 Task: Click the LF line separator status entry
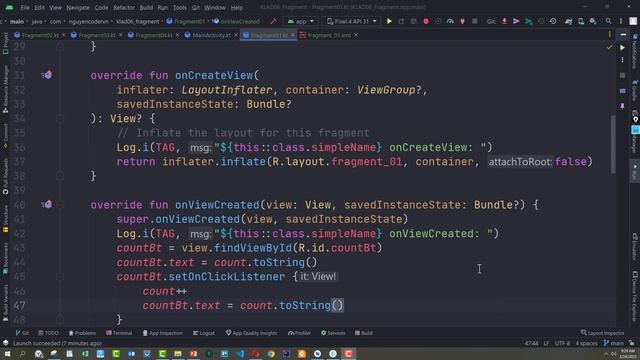click(546, 343)
